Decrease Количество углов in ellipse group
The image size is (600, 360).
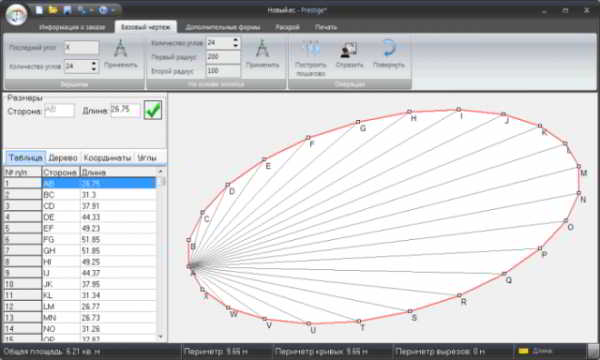coord(236,46)
